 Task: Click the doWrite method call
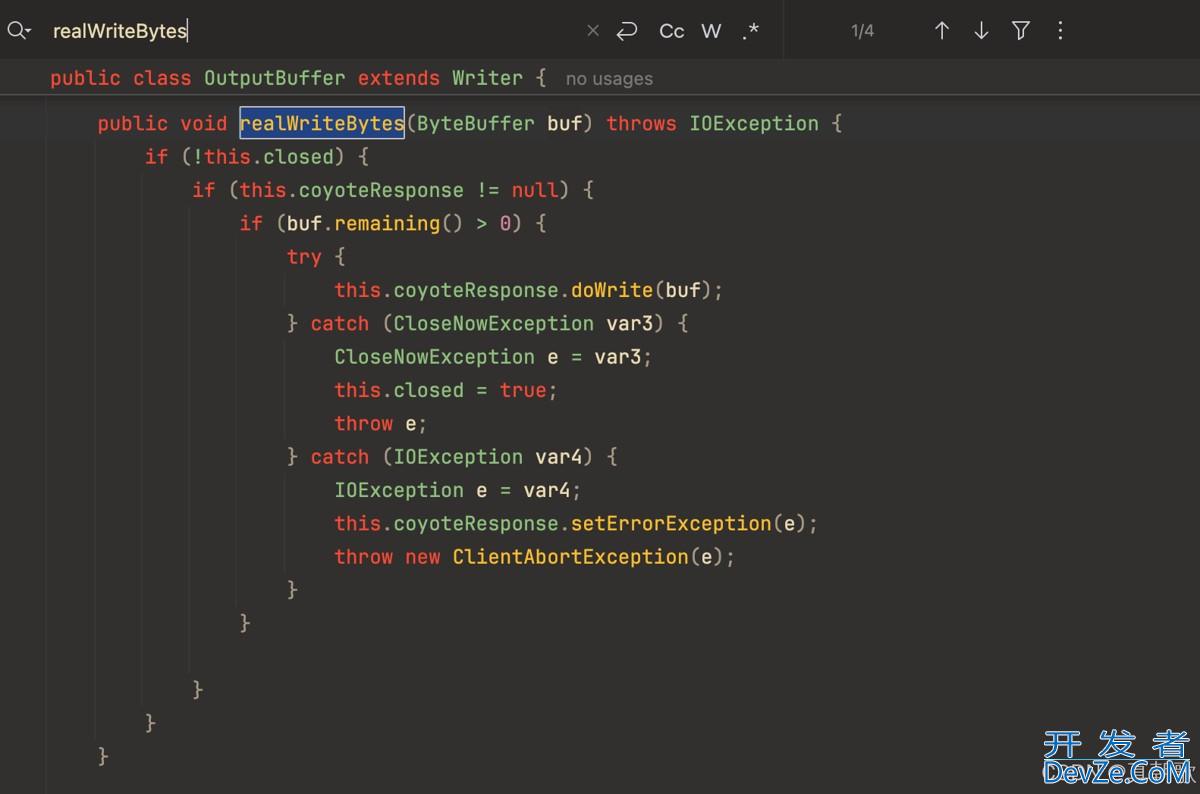coord(611,290)
